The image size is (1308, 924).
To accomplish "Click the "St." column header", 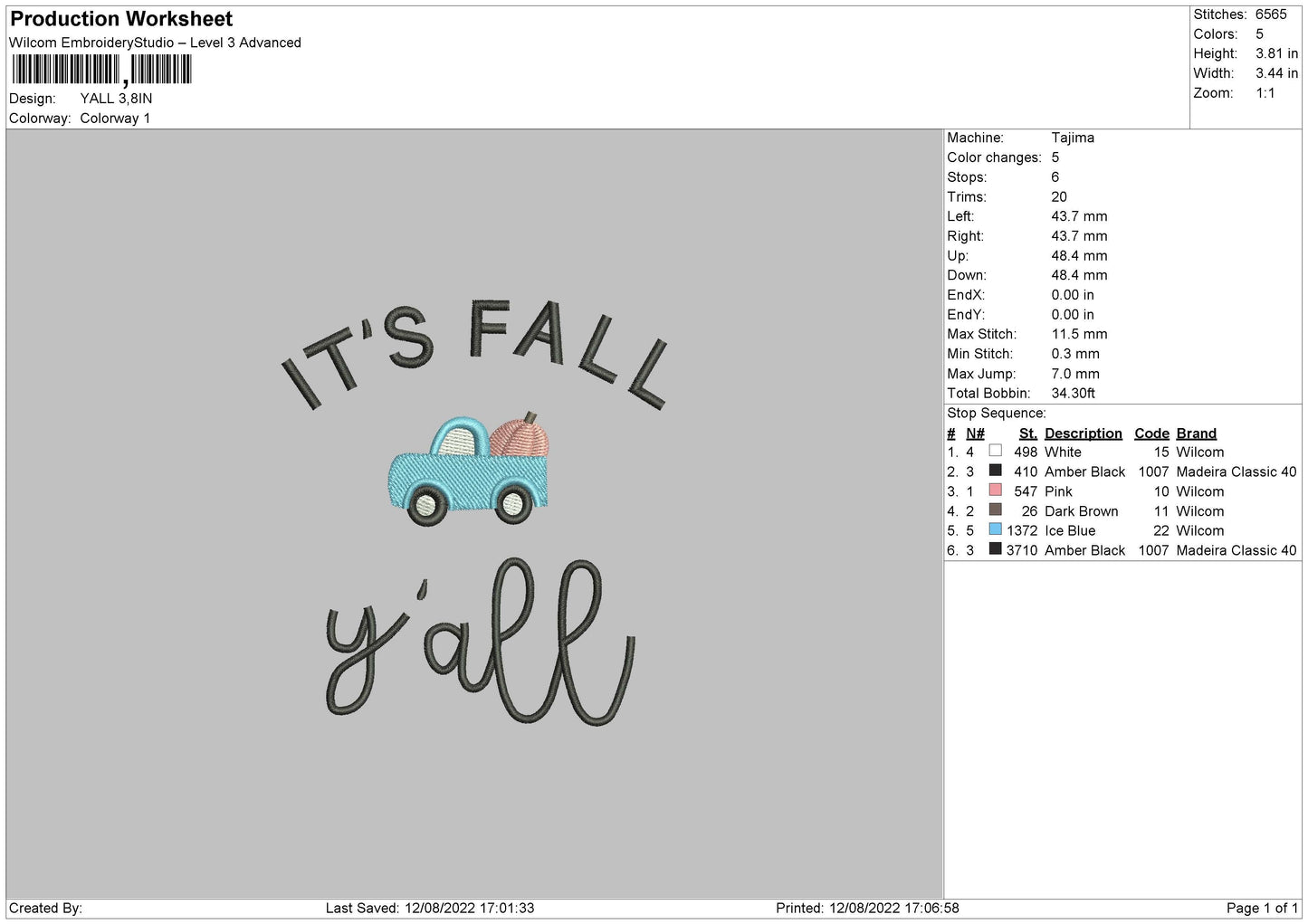I will pyautogui.click(x=1028, y=433).
